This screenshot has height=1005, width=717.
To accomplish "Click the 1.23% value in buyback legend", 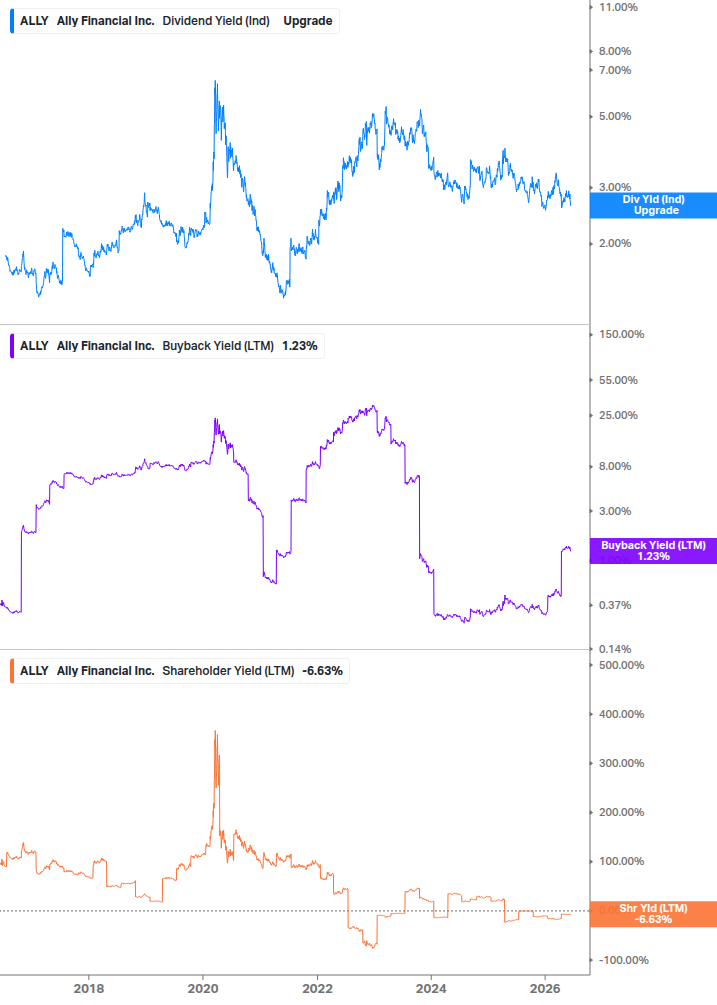I will (300, 345).
